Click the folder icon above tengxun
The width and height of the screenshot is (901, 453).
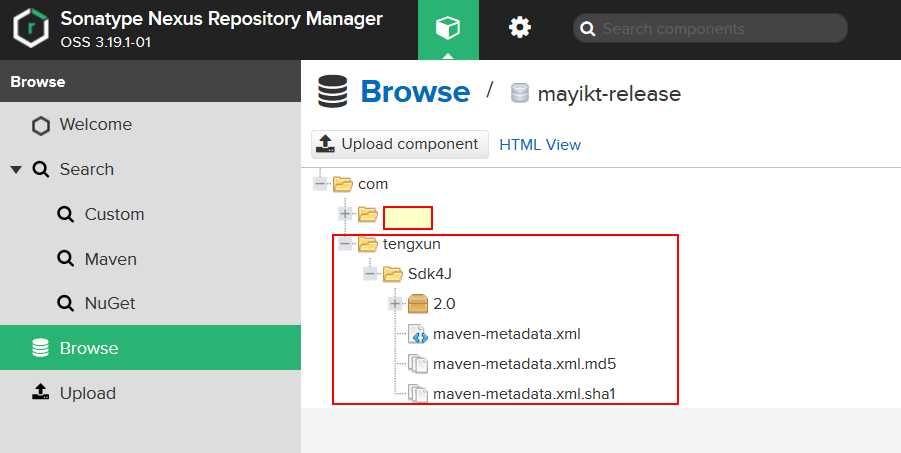point(368,214)
